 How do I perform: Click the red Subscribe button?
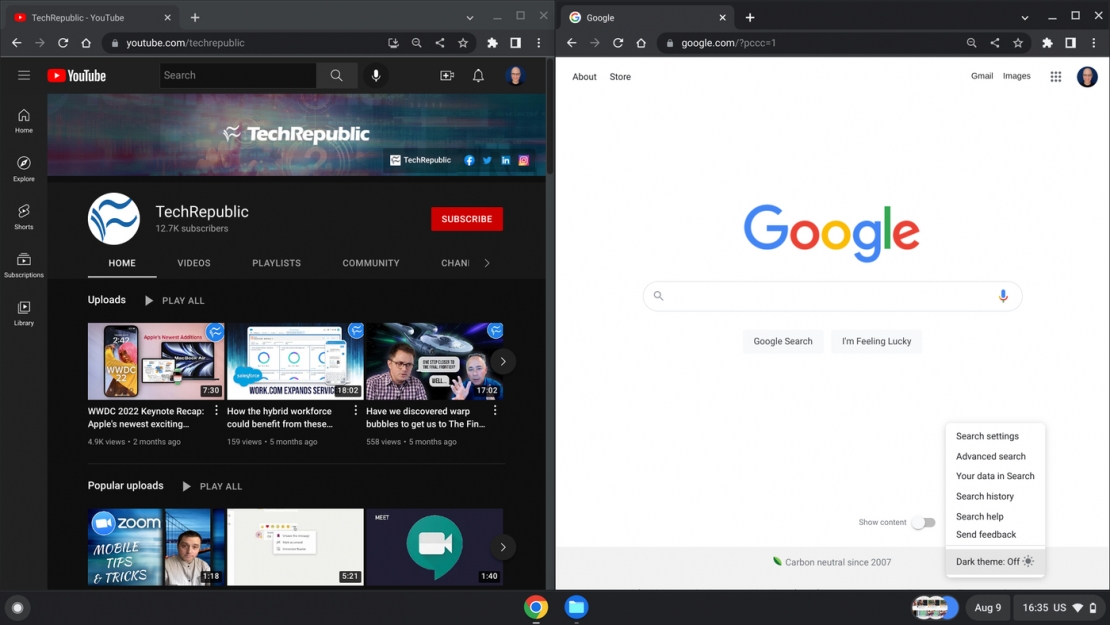coord(466,218)
